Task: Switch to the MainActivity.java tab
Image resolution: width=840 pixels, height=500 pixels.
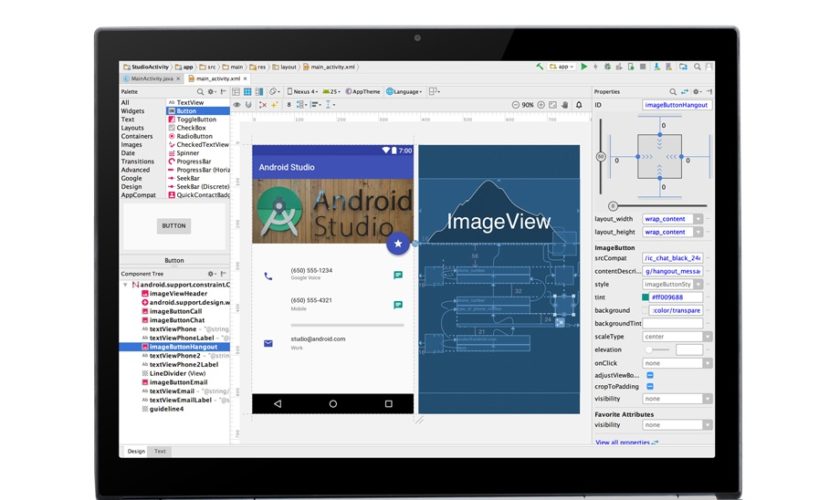Action: (x=154, y=78)
